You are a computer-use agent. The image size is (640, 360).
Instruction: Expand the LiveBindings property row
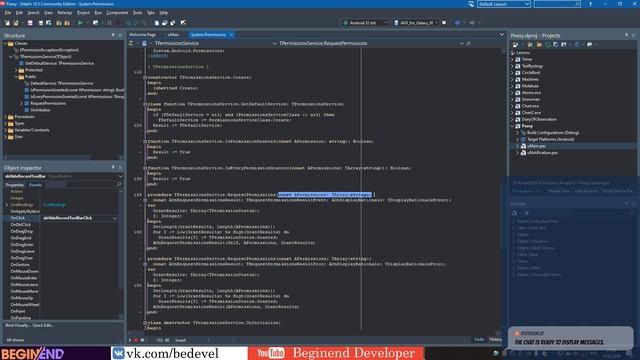7,205
